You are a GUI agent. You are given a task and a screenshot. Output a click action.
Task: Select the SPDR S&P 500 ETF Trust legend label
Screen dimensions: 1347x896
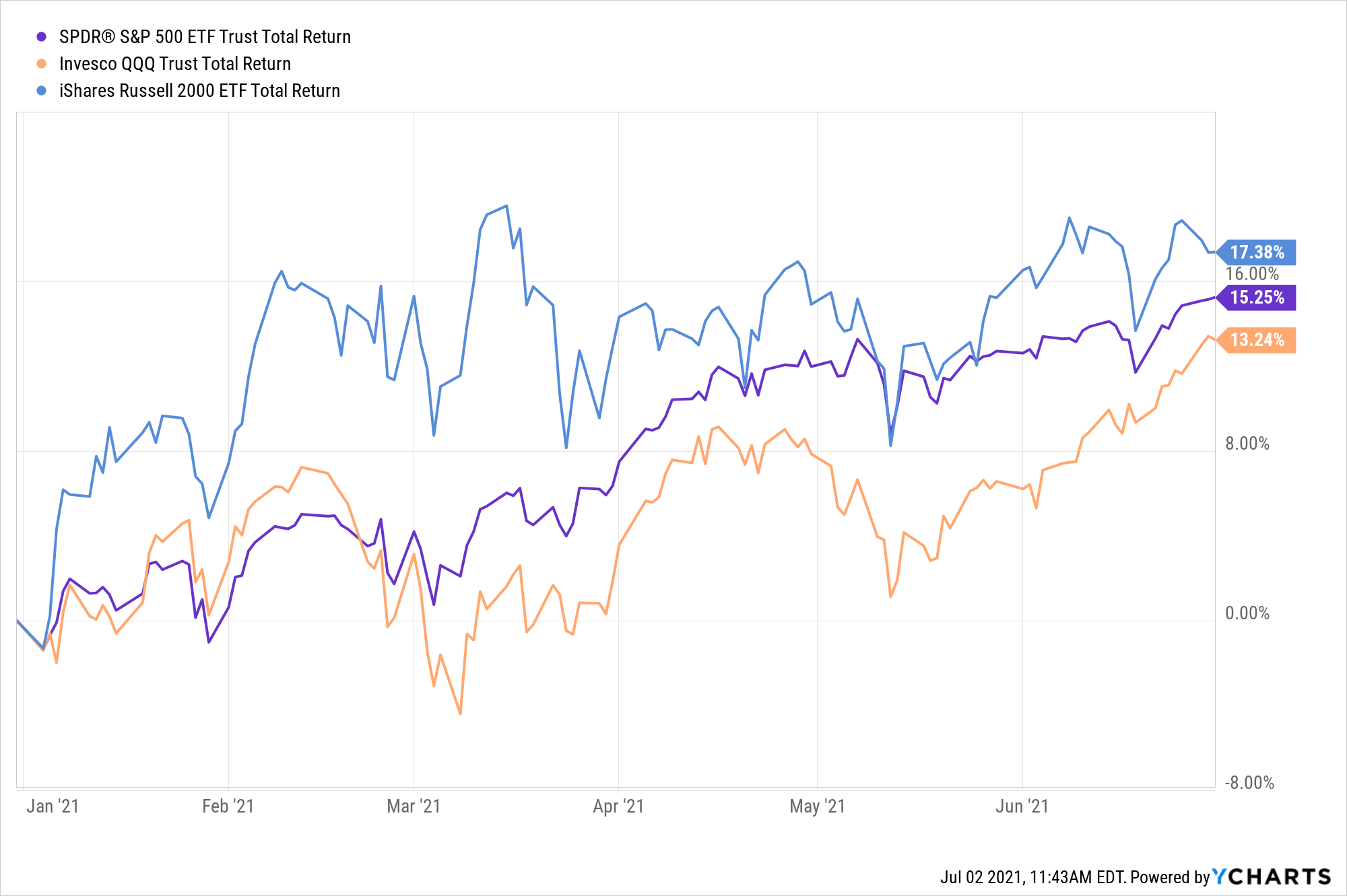click(205, 37)
